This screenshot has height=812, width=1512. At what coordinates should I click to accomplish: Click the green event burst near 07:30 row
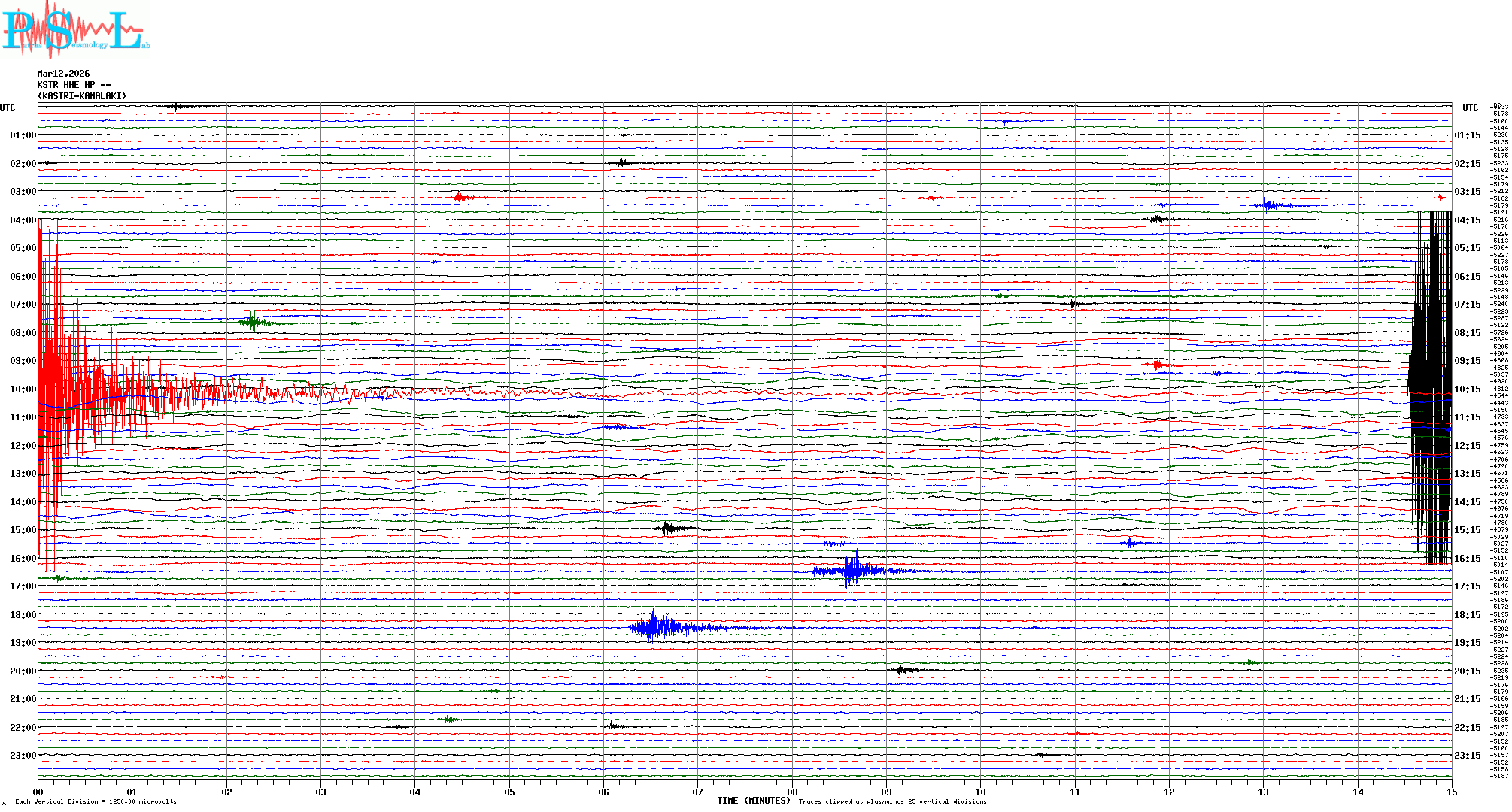coord(254,323)
